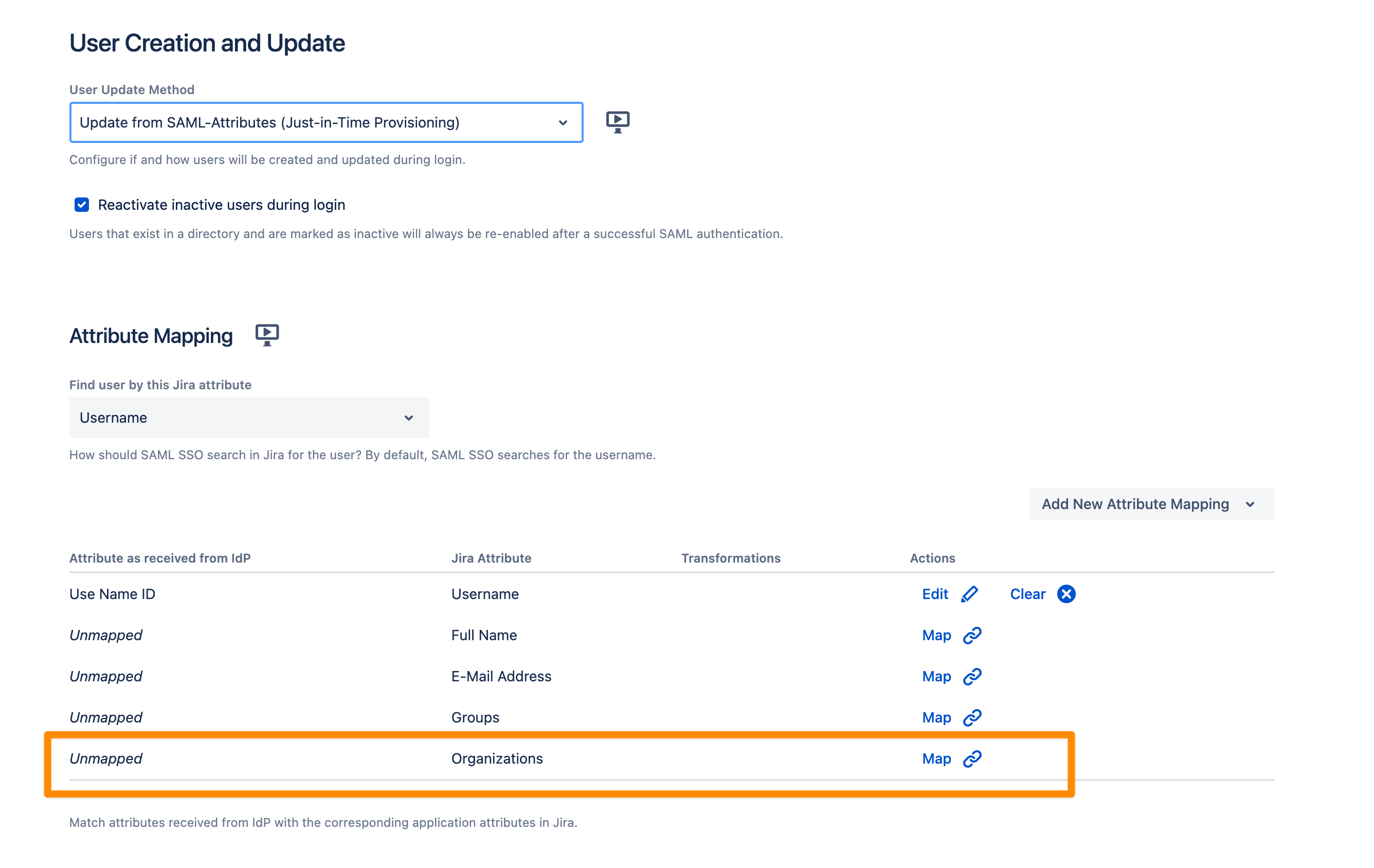This screenshot has width=1374, height=868.
Task: Click the 'Groups' attribute cell
Action: [475, 717]
